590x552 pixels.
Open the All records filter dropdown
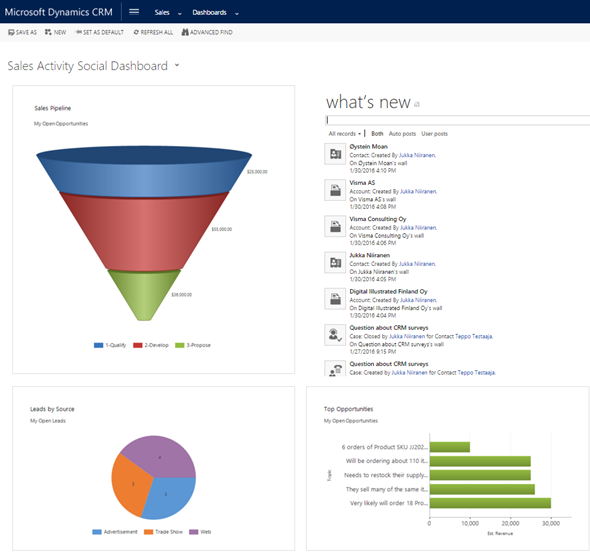coord(345,134)
